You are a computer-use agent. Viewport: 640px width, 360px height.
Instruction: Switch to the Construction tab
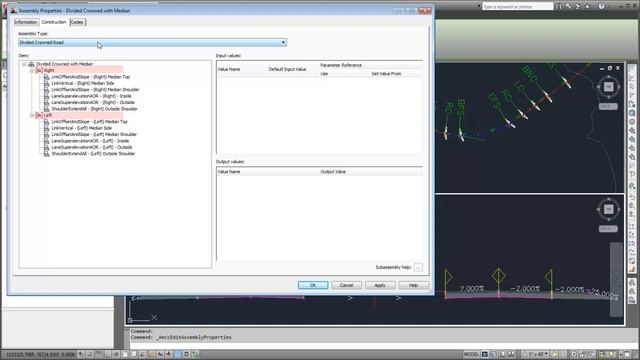tap(54, 22)
